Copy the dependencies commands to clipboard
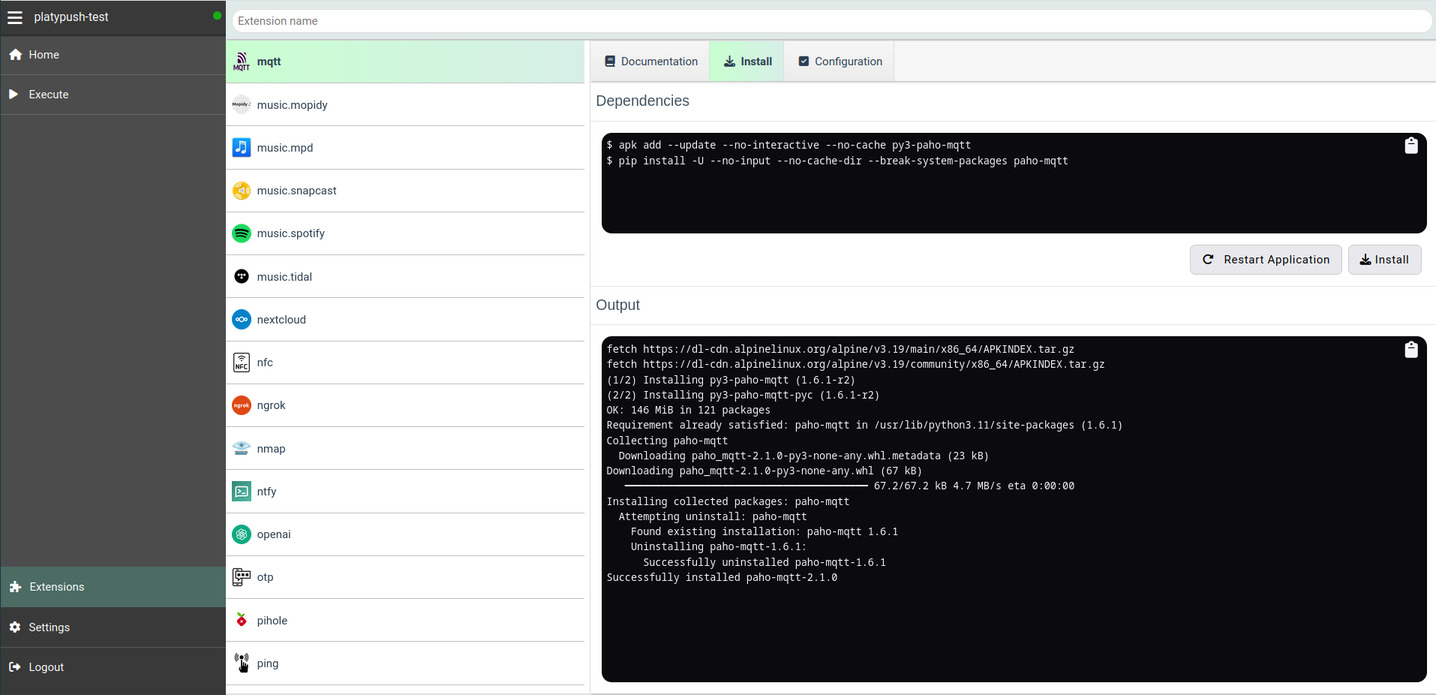This screenshot has height=695, width=1436. coord(1411,145)
